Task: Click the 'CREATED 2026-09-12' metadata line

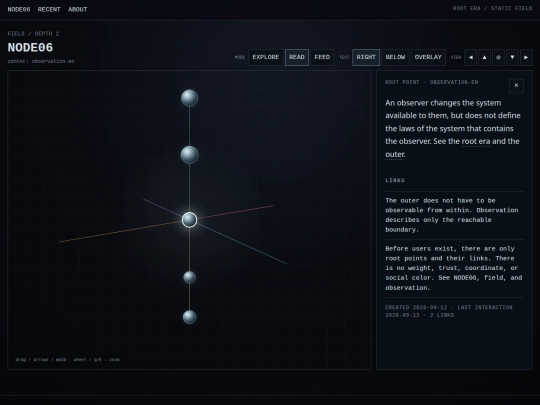Action: 449,311
